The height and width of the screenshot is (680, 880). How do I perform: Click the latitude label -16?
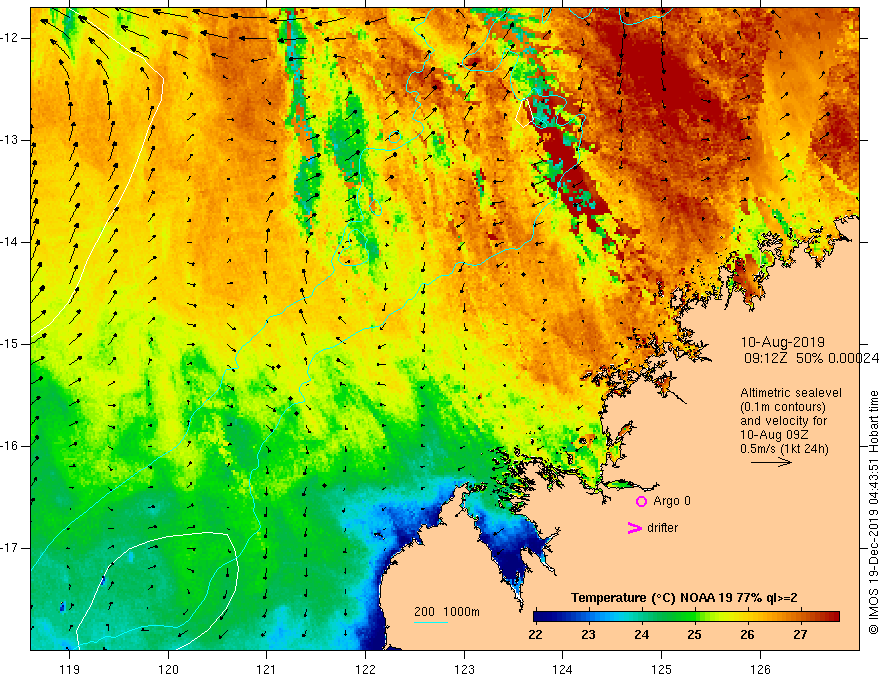10,446
